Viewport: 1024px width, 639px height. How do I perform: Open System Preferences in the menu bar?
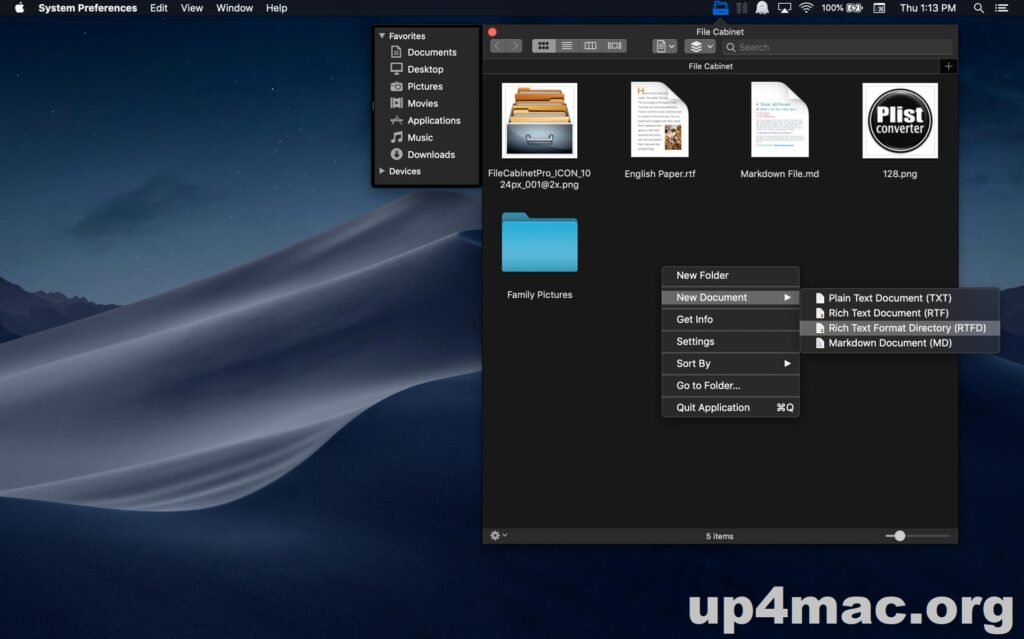(87, 8)
